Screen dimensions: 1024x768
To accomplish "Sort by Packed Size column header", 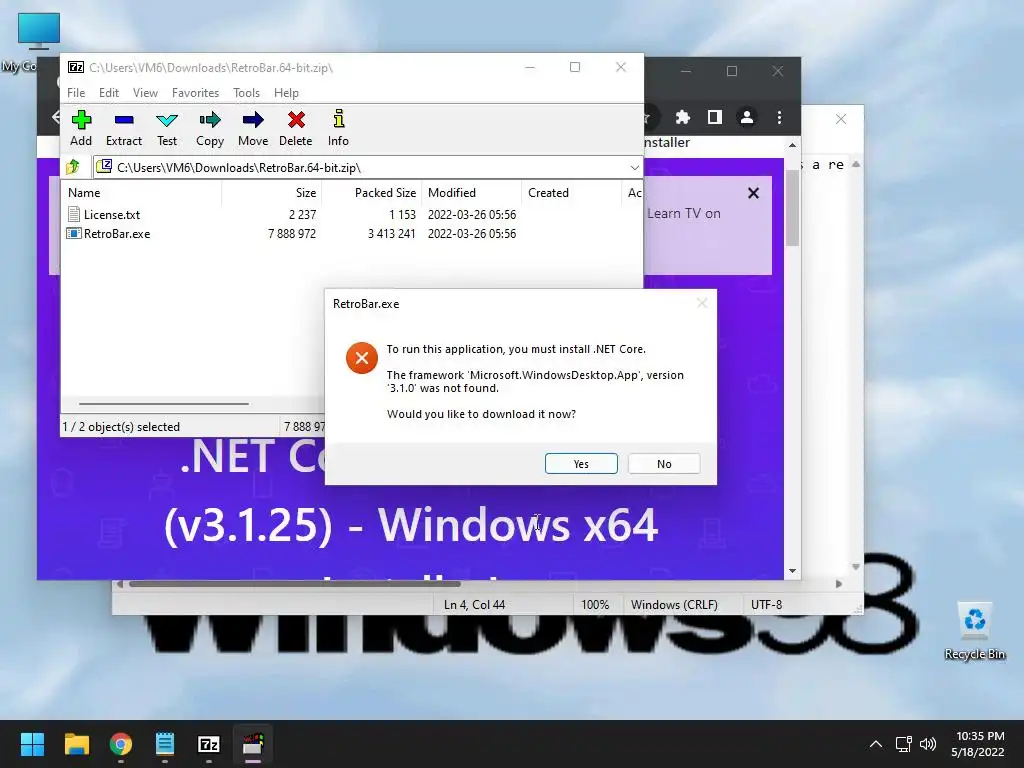I will click(x=372, y=193).
